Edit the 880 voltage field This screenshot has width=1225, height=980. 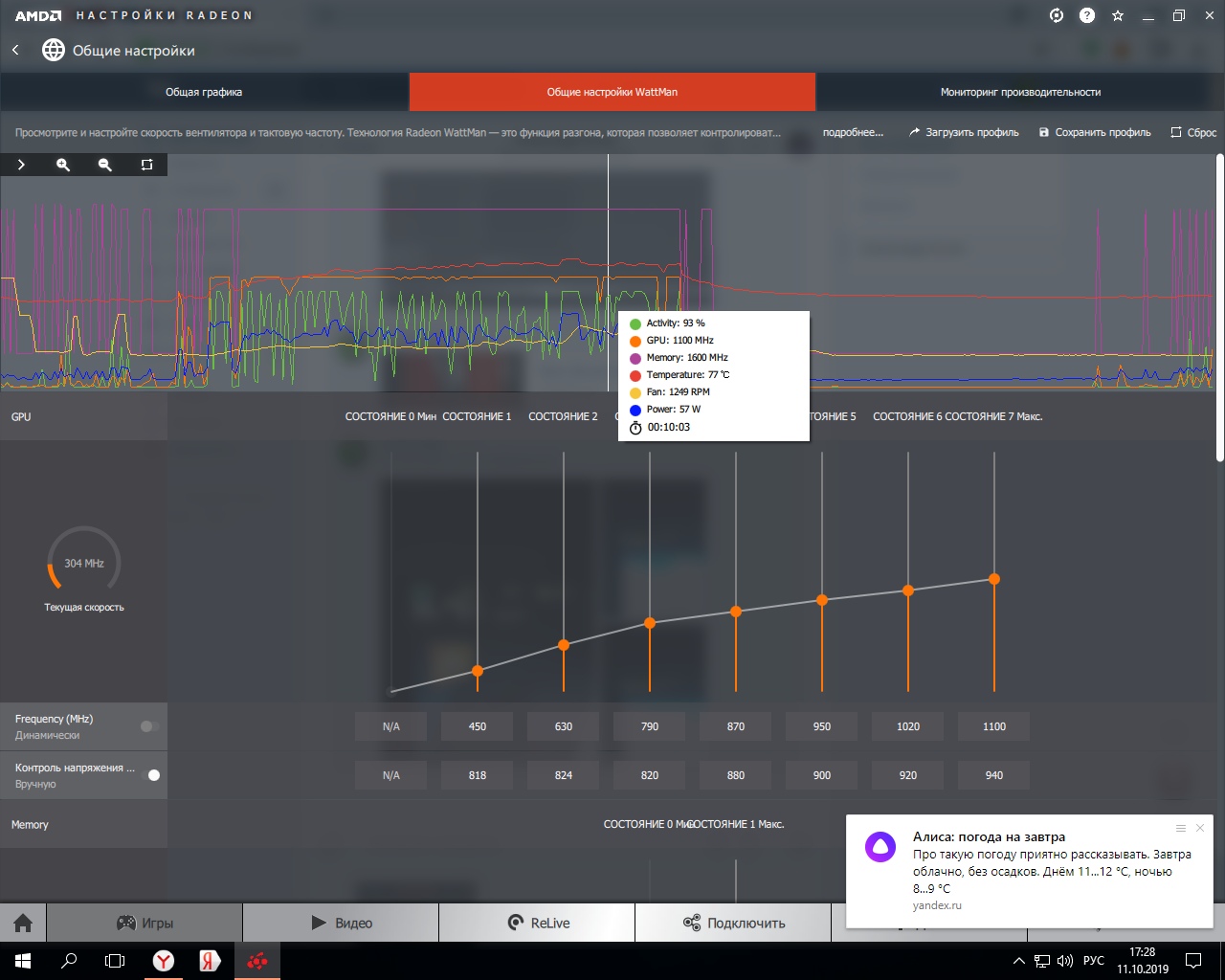736,775
